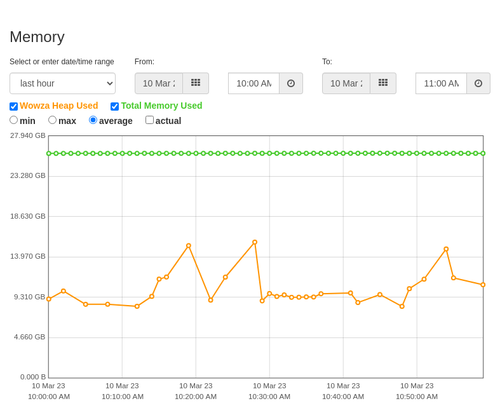Image resolution: width=500 pixels, height=403 pixels.
Task: Open the From date calendar picker
Action: tap(196, 83)
